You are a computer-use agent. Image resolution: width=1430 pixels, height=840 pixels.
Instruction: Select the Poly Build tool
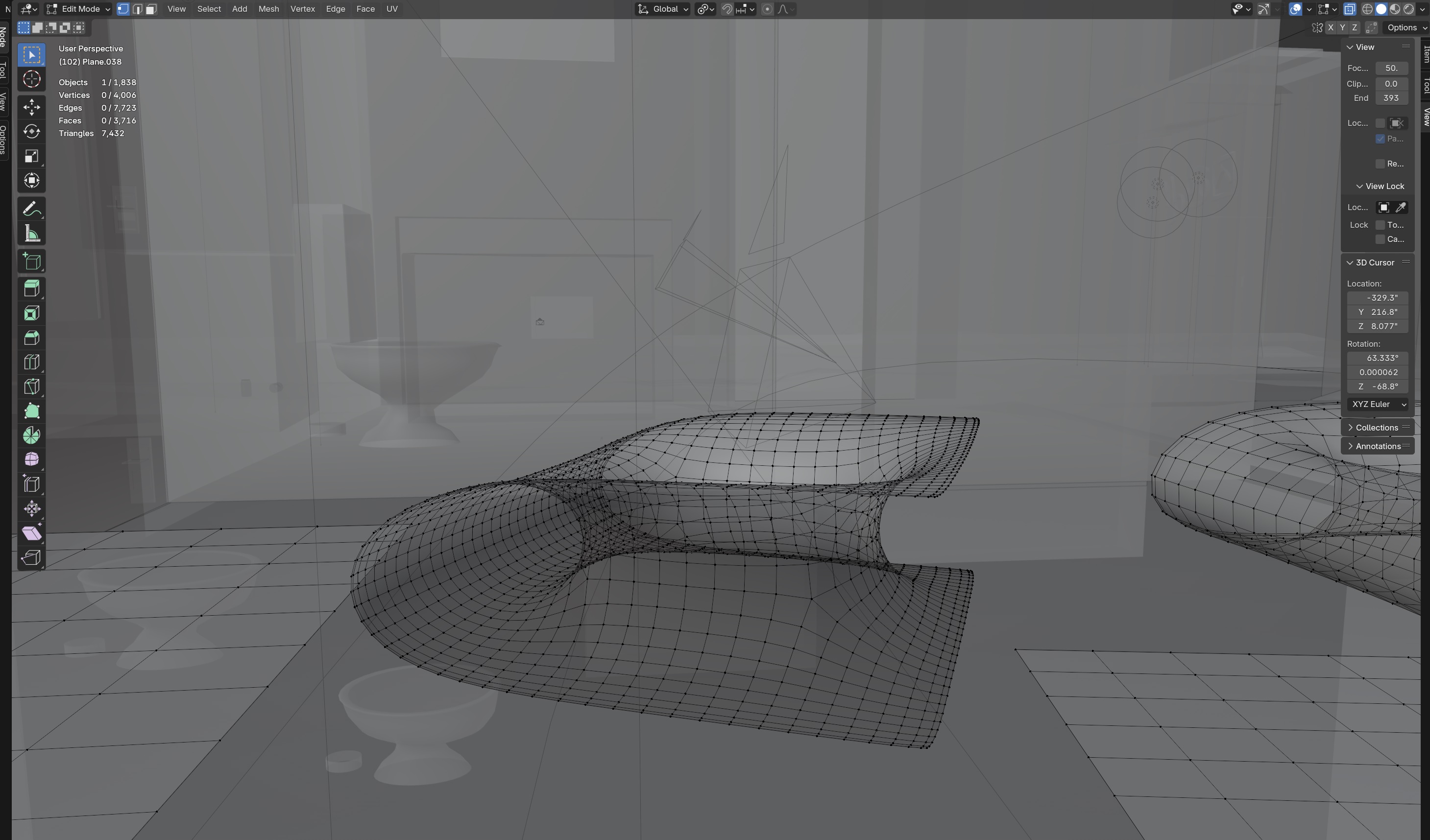click(x=31, y=410)
